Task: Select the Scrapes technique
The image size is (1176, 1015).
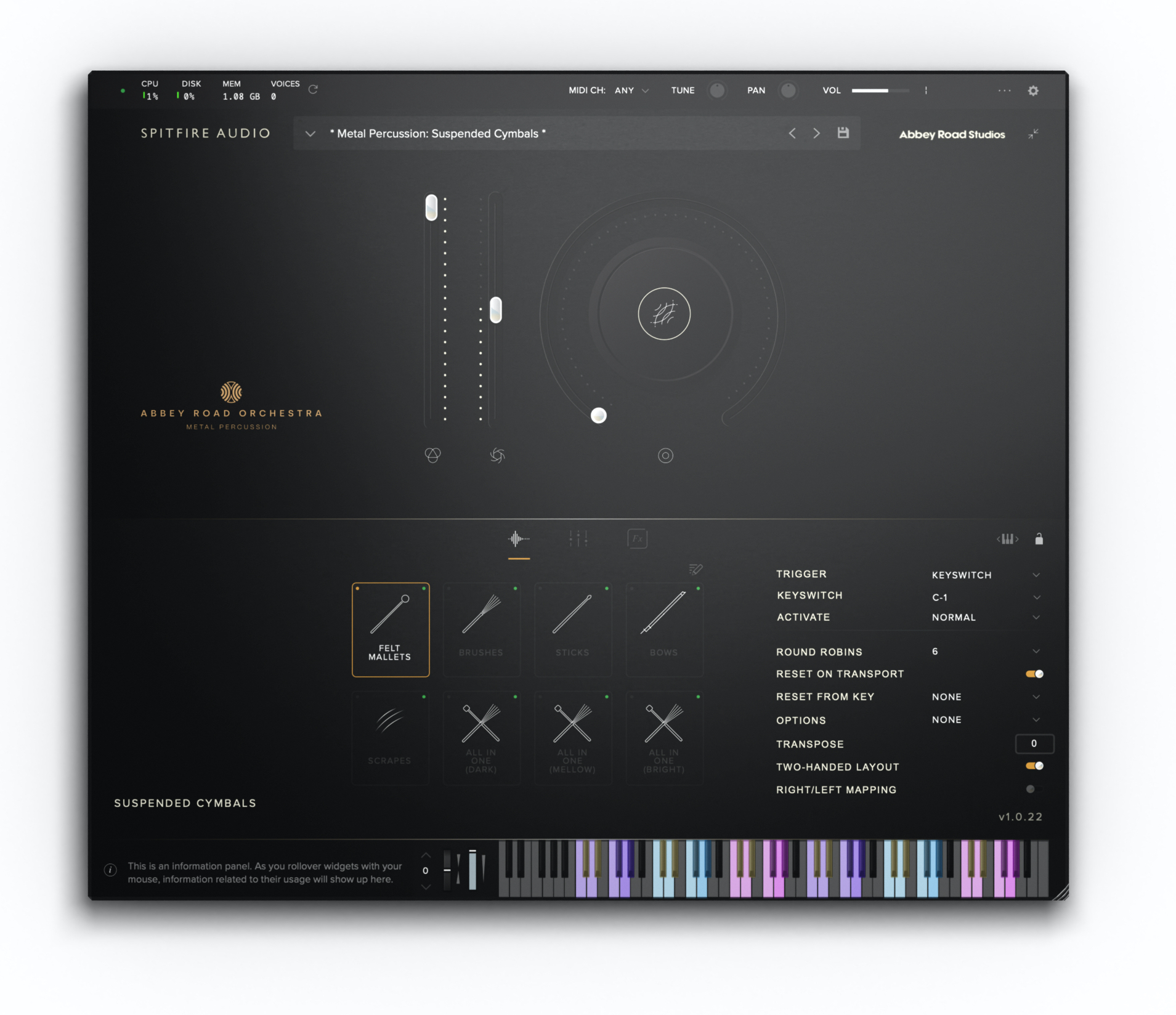Action: (390, 738)
